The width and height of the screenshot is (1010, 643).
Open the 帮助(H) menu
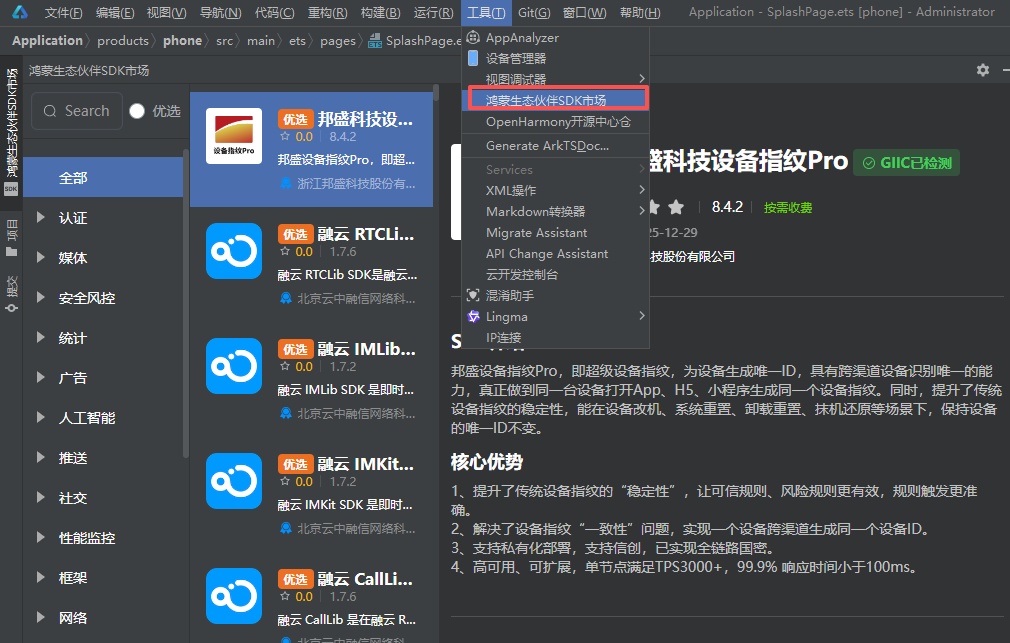(640, 12)
